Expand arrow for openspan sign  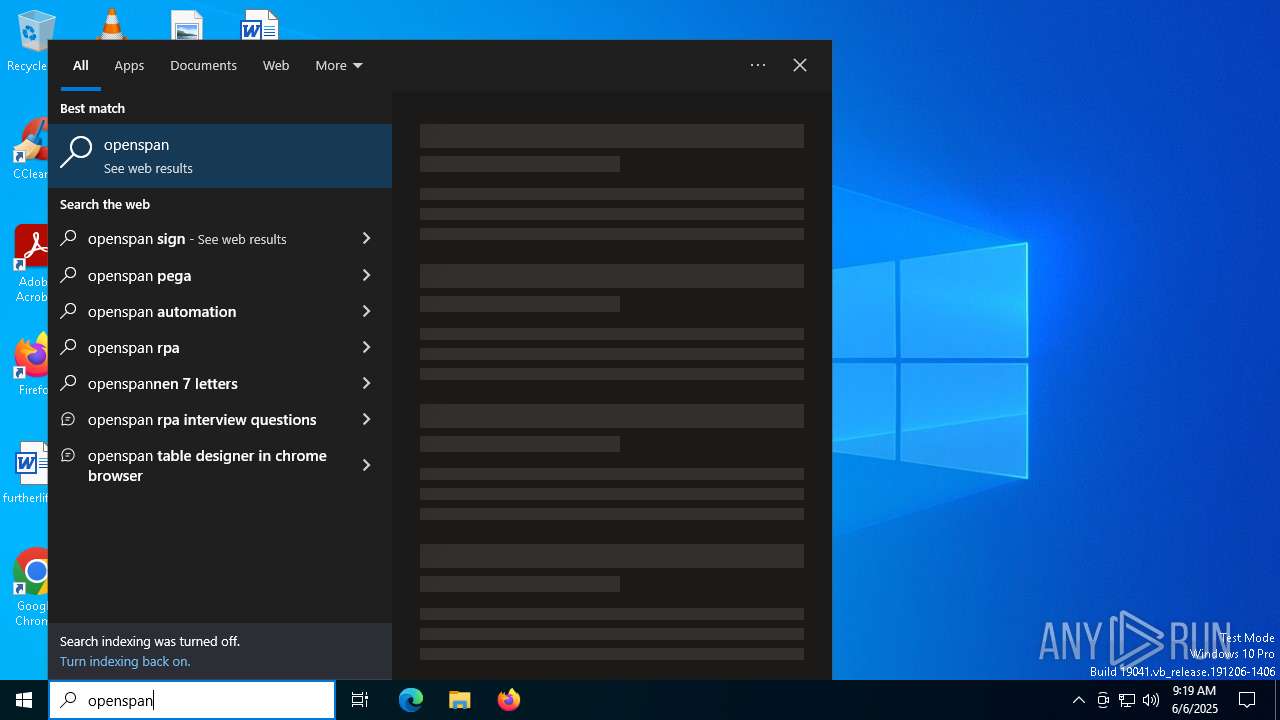point(366,239)
